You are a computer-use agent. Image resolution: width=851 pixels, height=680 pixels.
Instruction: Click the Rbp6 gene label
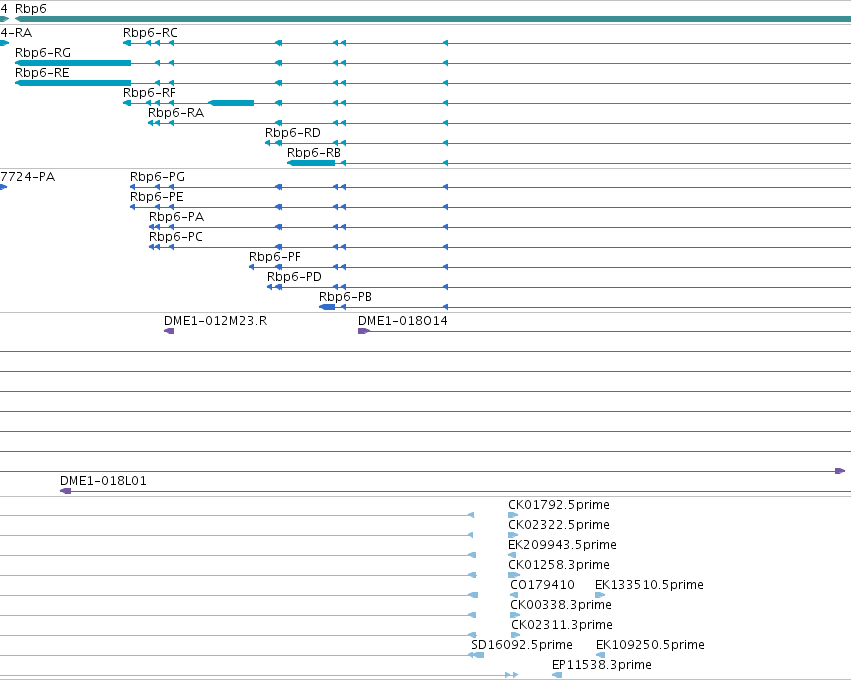31,9
